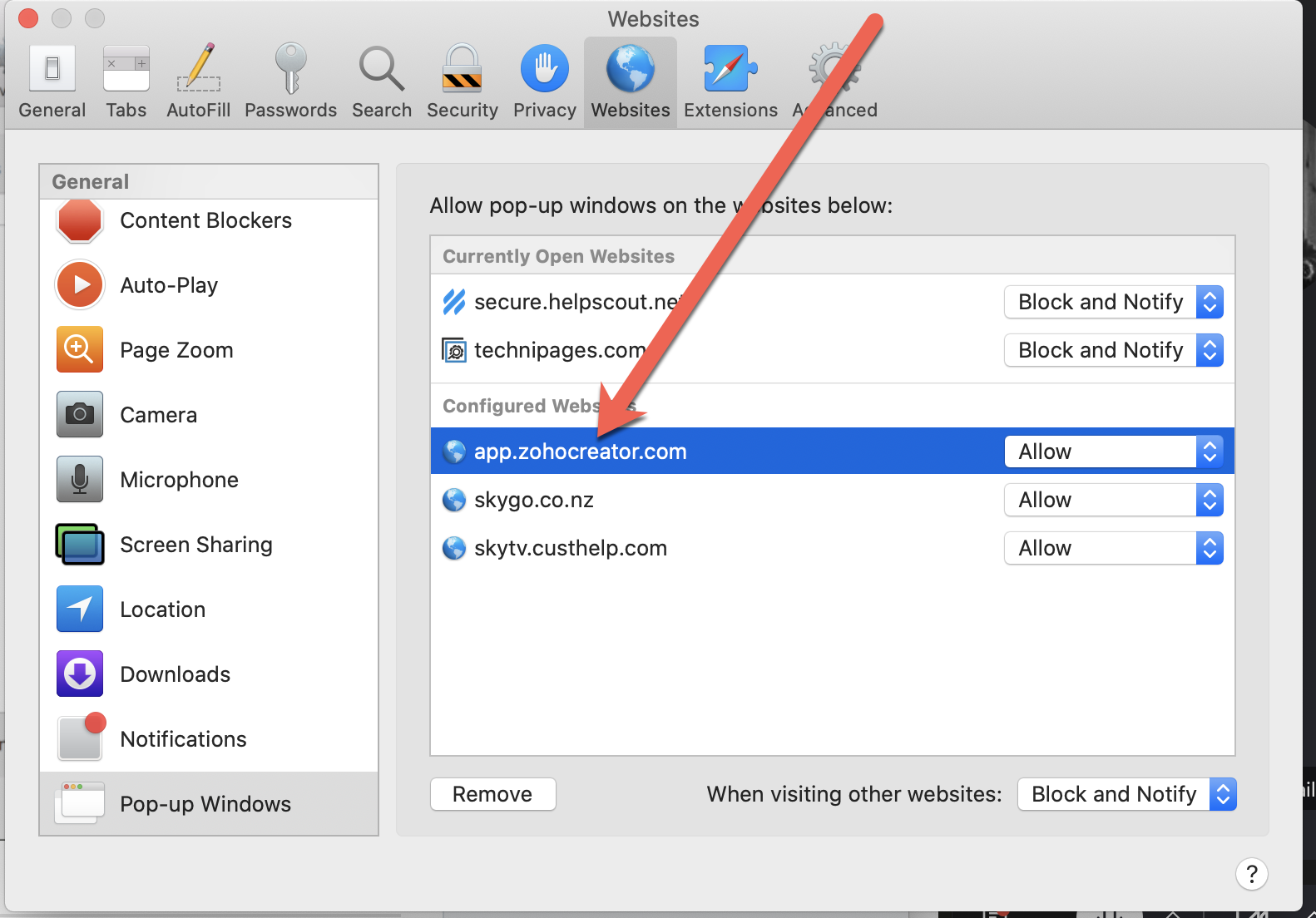Click the Websites globe icon
1316x918 pixels.
click(630, 68)
